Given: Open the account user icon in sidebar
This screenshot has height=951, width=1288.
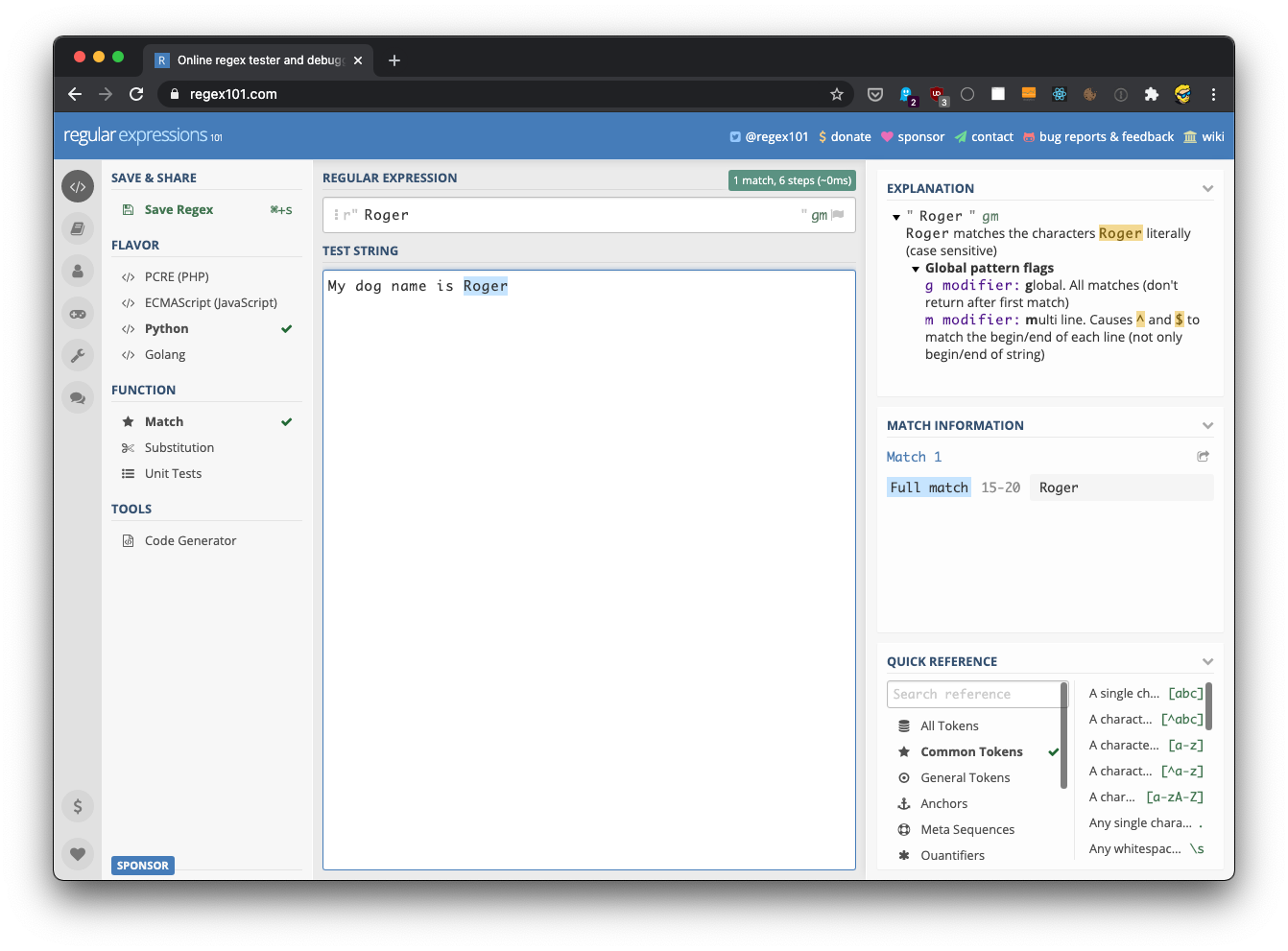Looking at the screenshot, I should point(78,271).
